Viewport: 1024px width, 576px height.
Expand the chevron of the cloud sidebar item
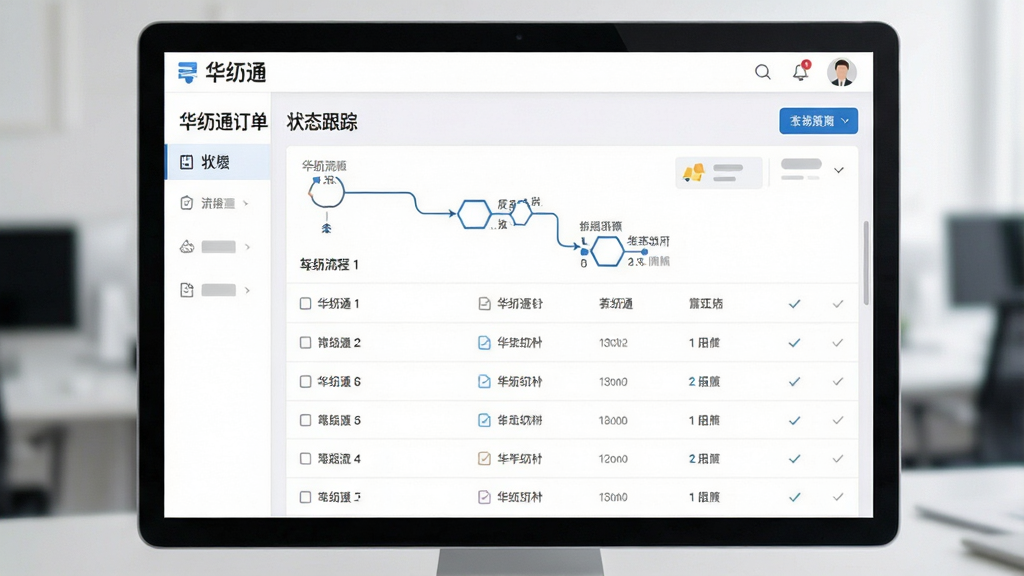tap(248, 247)
